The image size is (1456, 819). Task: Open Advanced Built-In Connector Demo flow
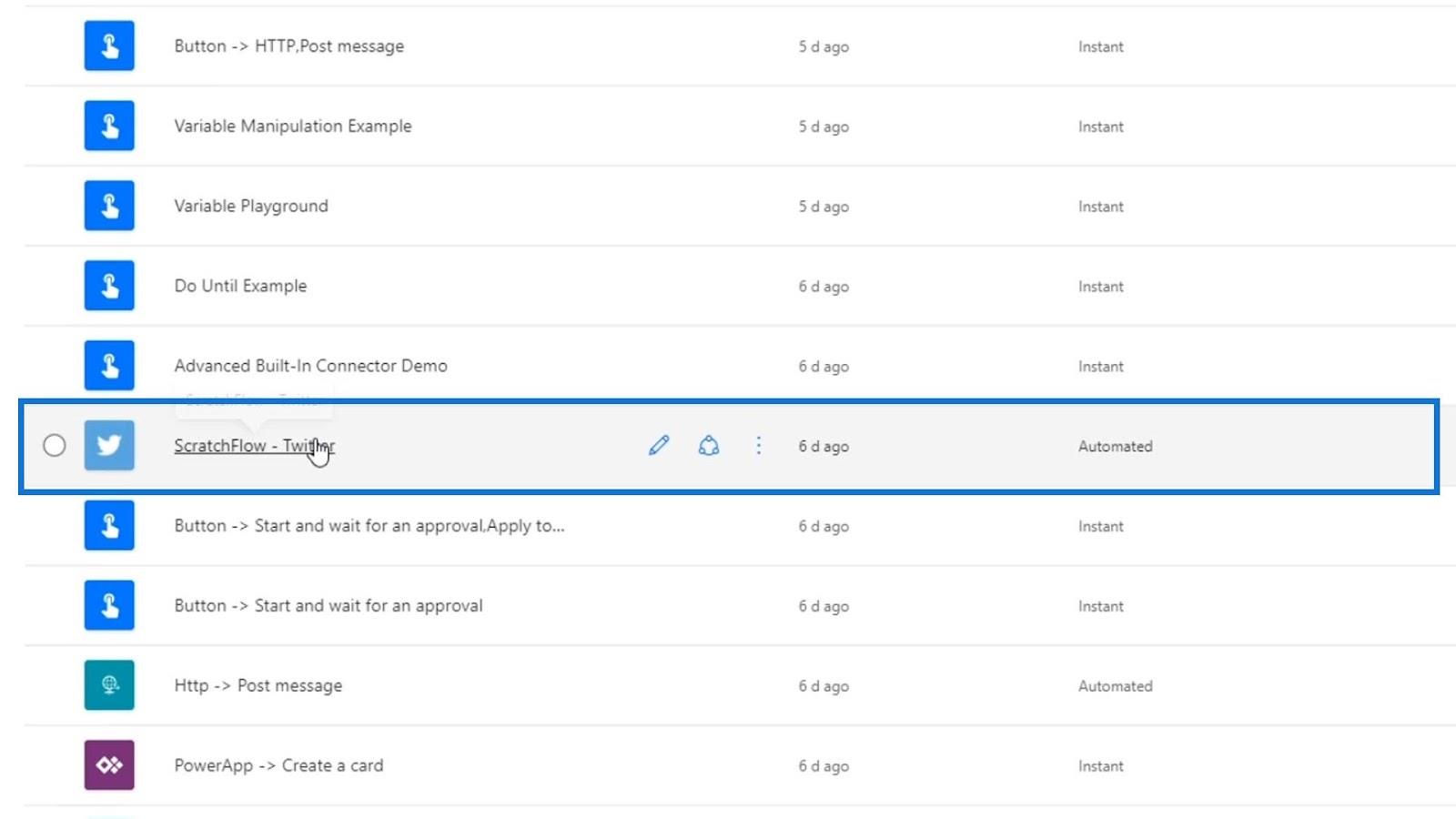click(x=311, y=366)
